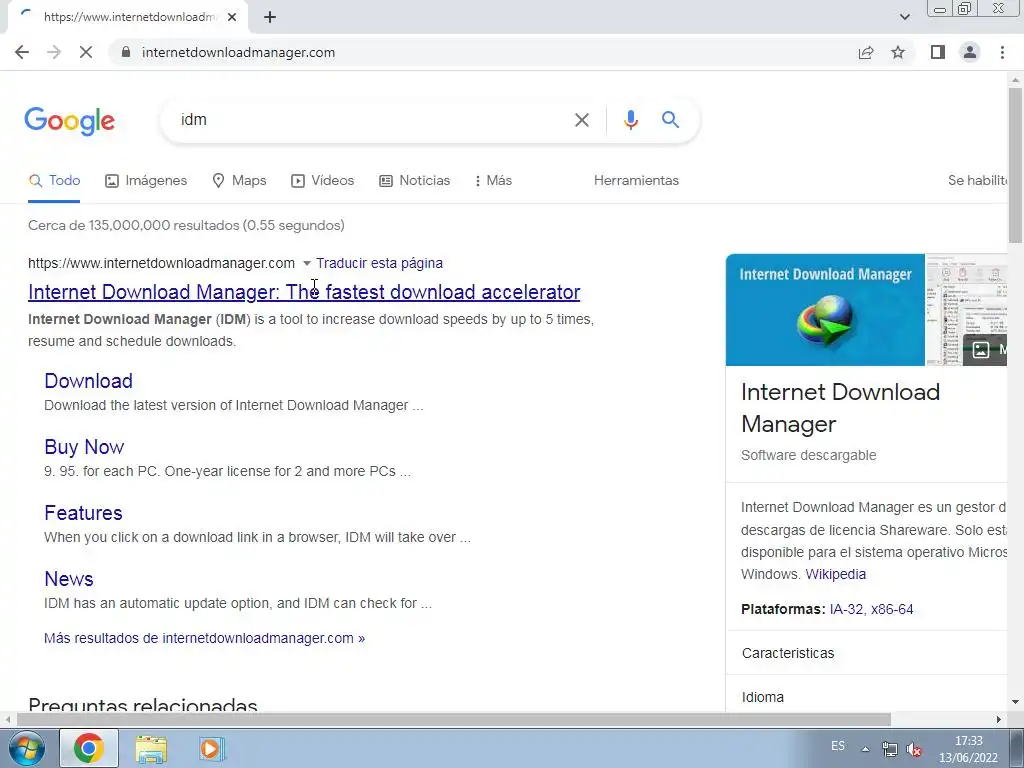Click the x86-64 platform link

(892, 609)
